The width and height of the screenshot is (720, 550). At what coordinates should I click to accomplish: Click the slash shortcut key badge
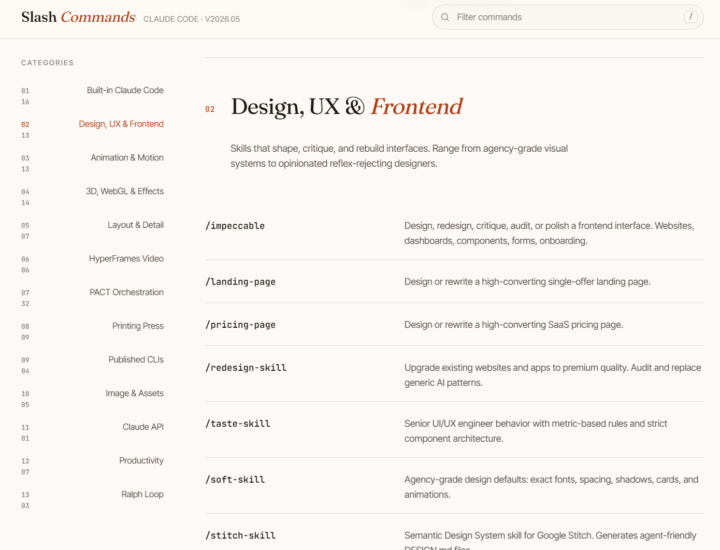coord(691,17)
